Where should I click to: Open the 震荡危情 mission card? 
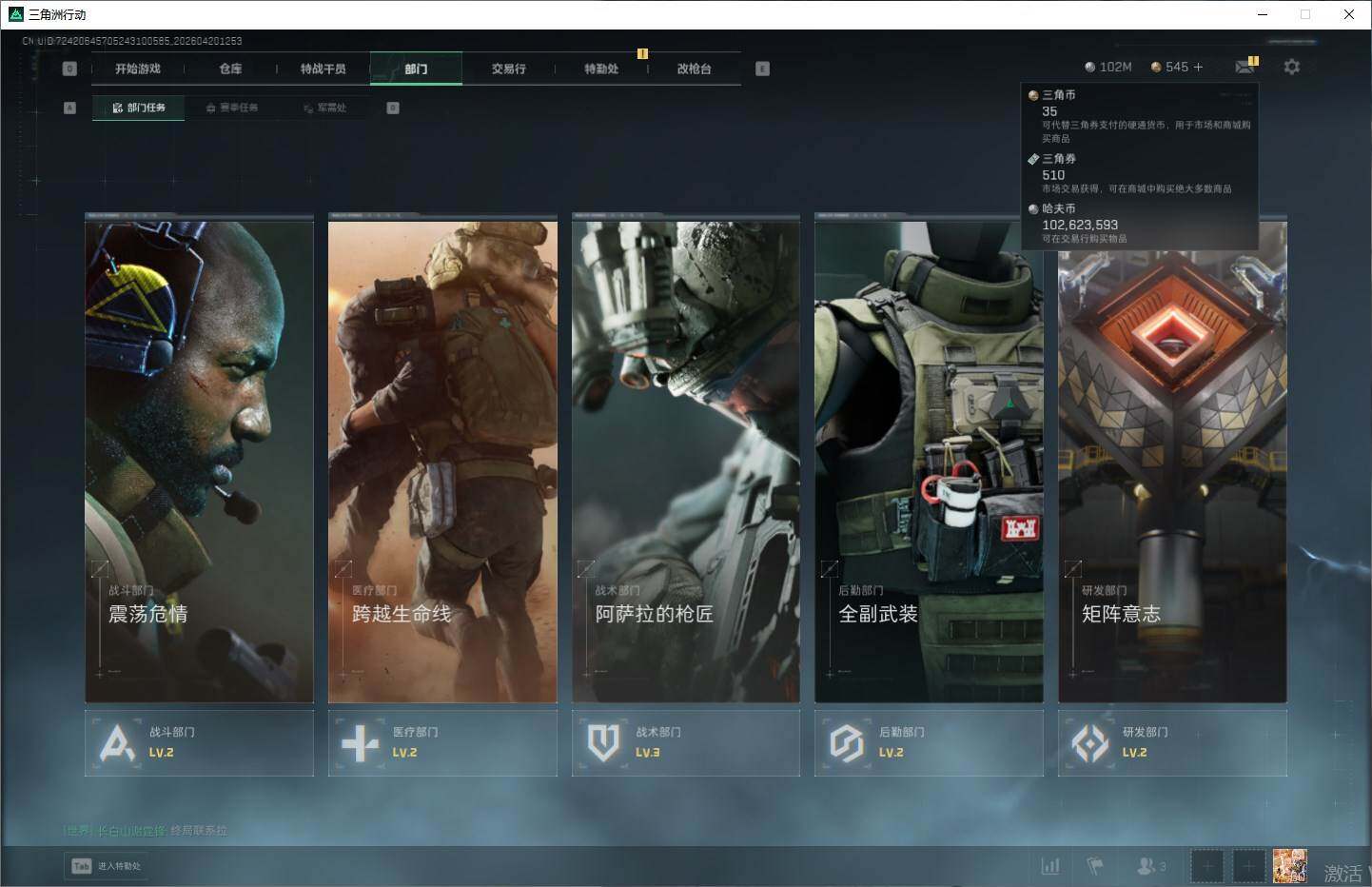[199, 457]
